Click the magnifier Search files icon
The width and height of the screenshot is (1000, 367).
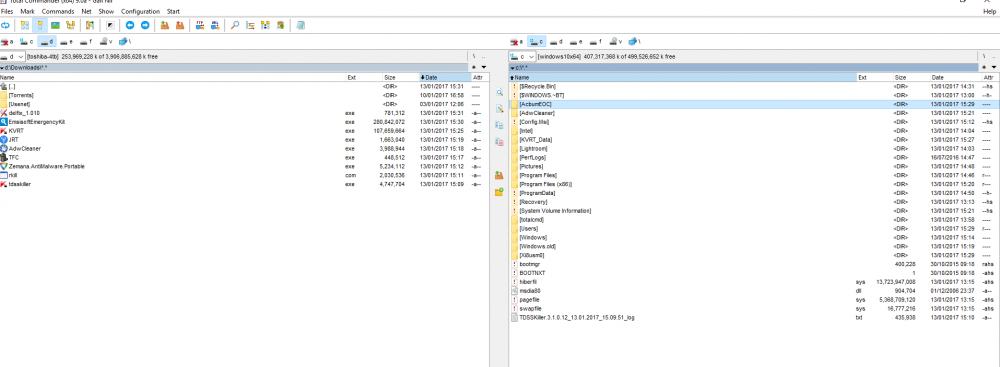point(235,26)
